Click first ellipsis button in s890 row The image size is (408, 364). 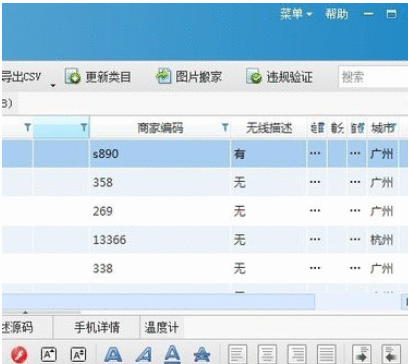(315, 153)
